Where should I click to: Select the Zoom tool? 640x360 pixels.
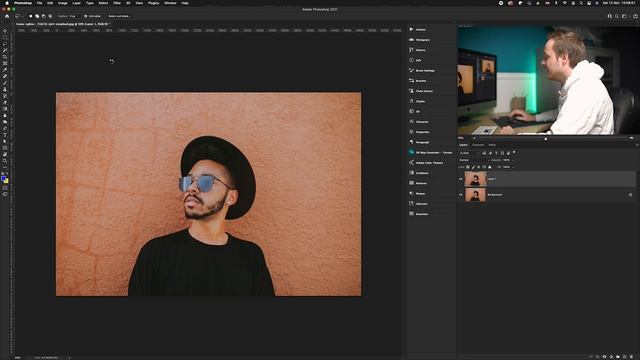tap(5, 161)
